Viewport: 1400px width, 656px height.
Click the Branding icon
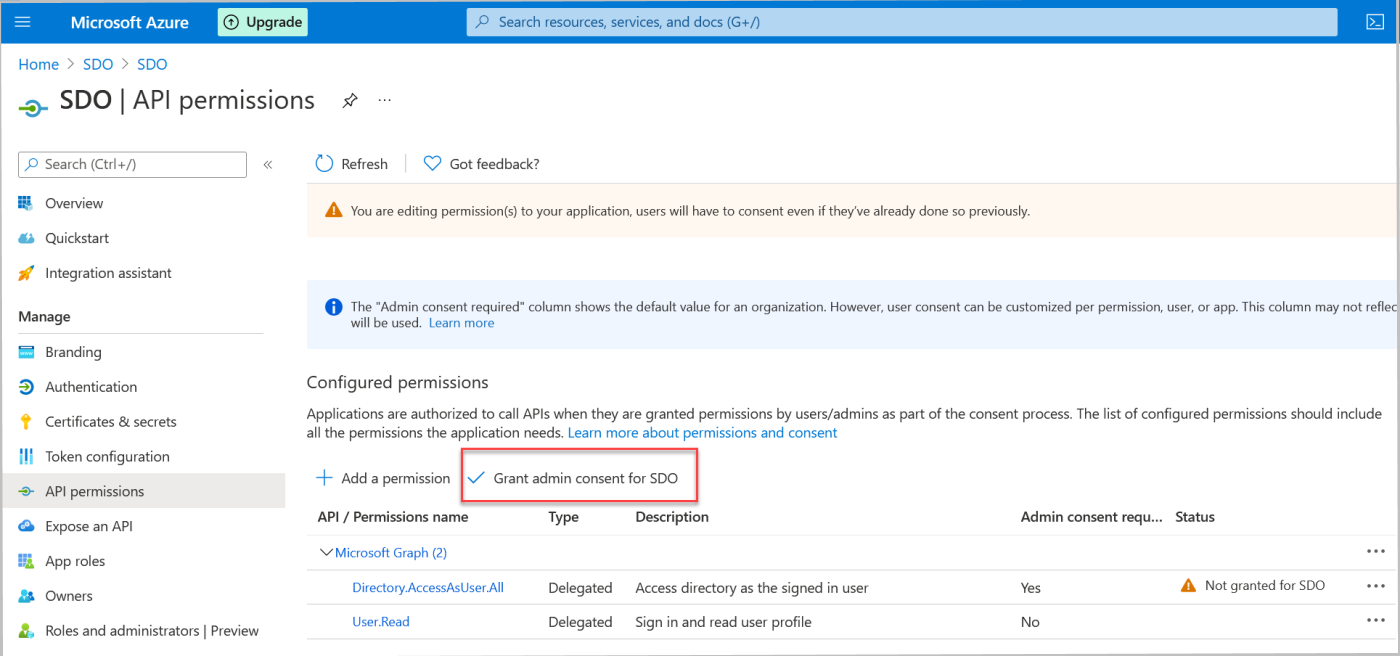(x=26, y=352)
